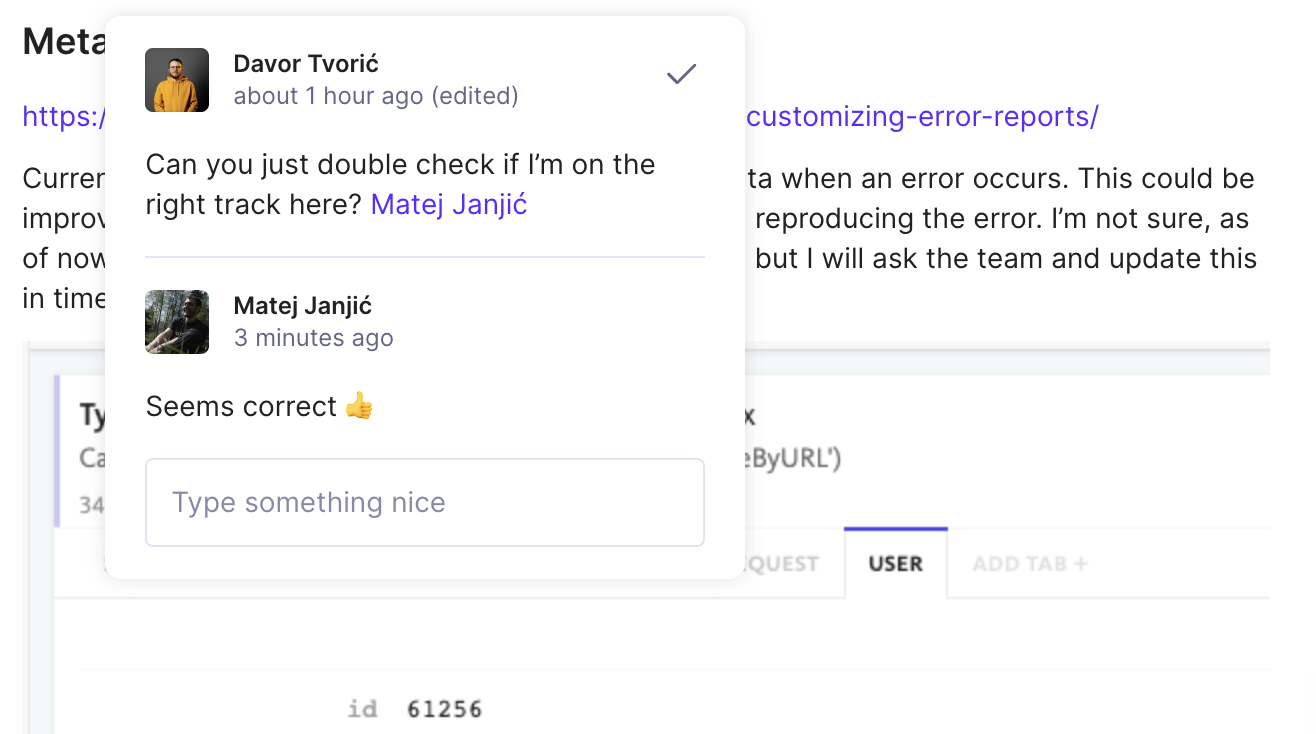Click the 'Seems correct' reply text
This screenshot has height=734, width=1316.
pyautogui.click(x=241, y=407)
